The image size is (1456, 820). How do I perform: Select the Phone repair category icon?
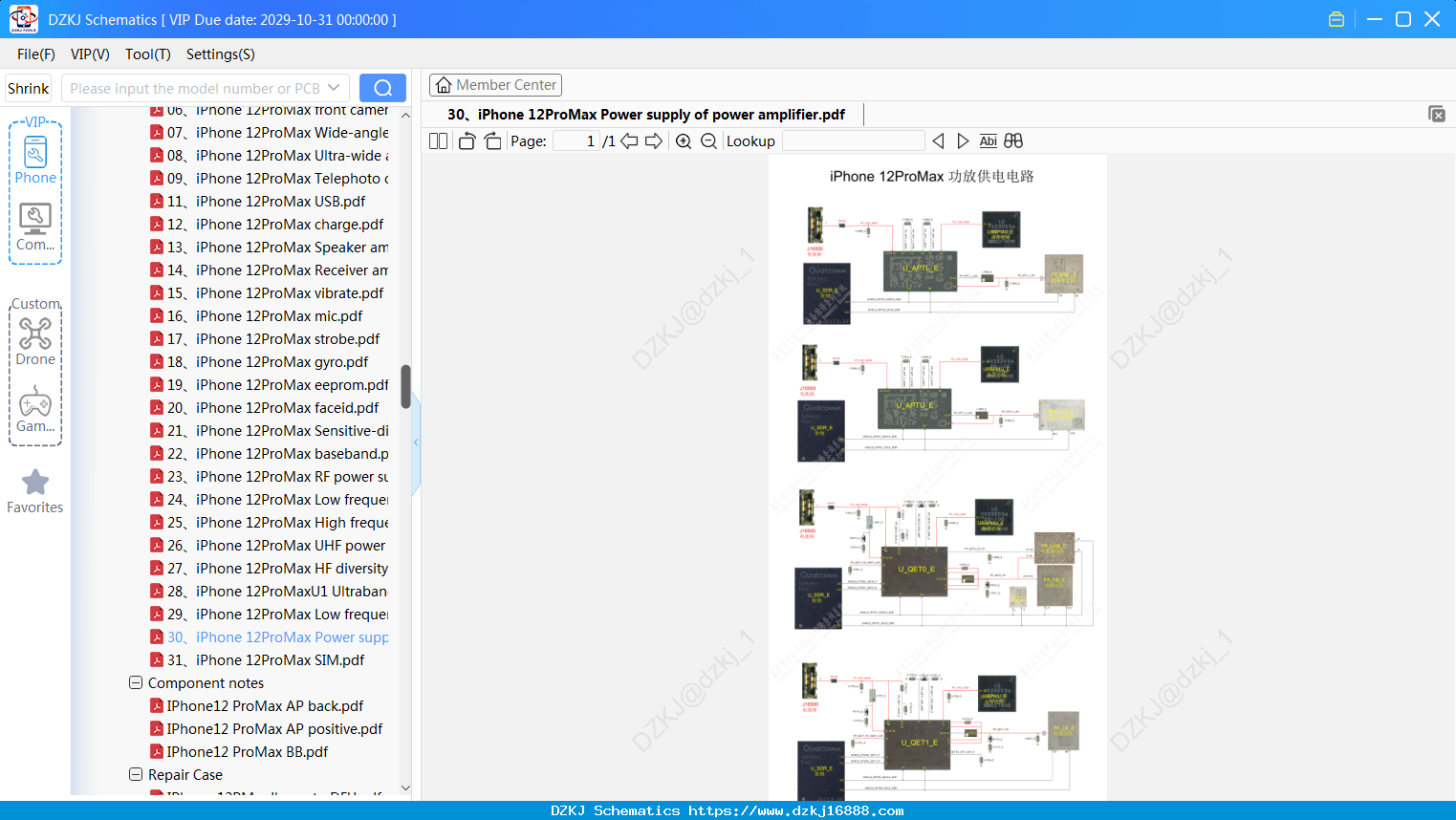click(x=35, y=153)
